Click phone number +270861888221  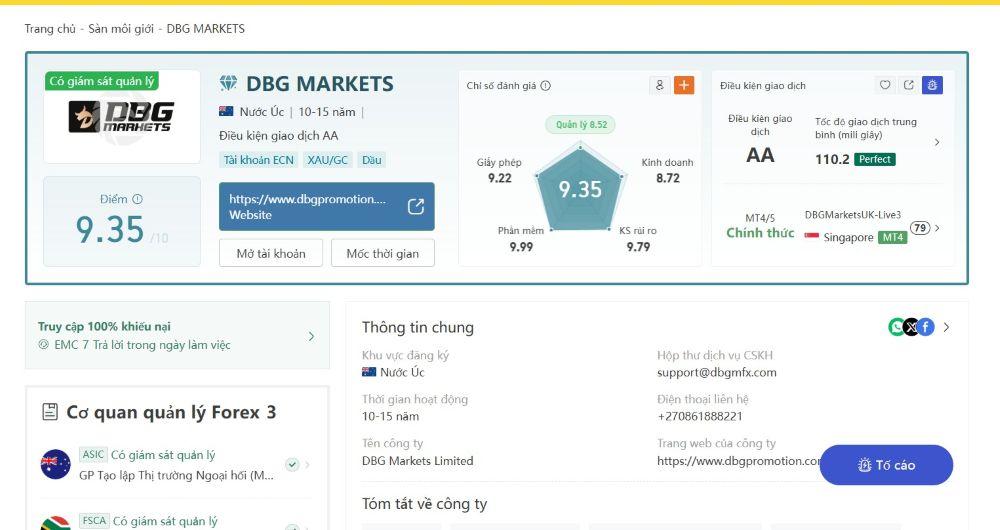click(x=700, y=416)
